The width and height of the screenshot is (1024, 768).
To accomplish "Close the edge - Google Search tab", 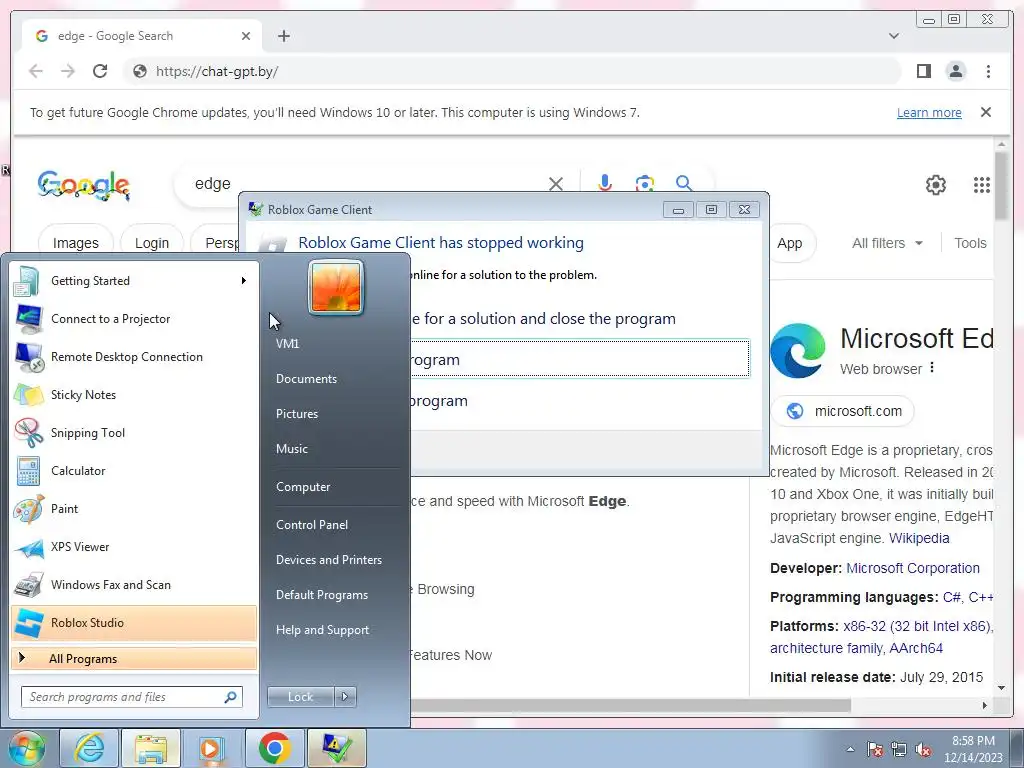I will [246, 36].
